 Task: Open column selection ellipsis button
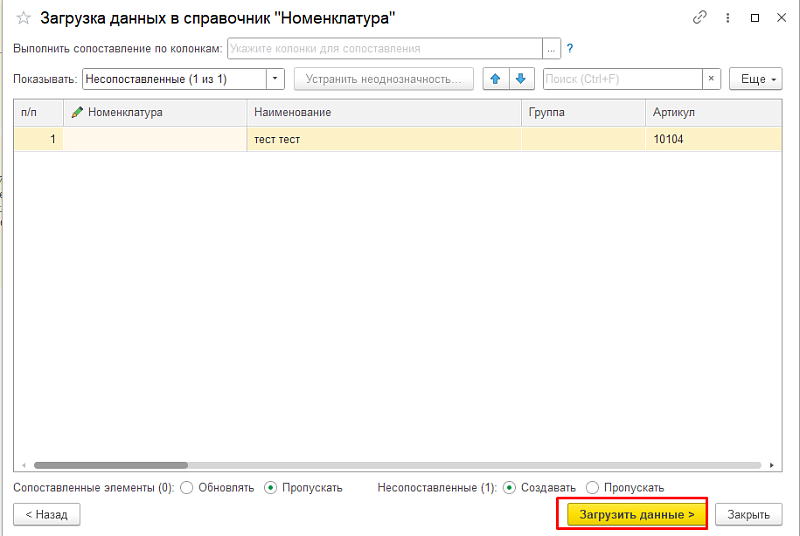pos(551,48)
